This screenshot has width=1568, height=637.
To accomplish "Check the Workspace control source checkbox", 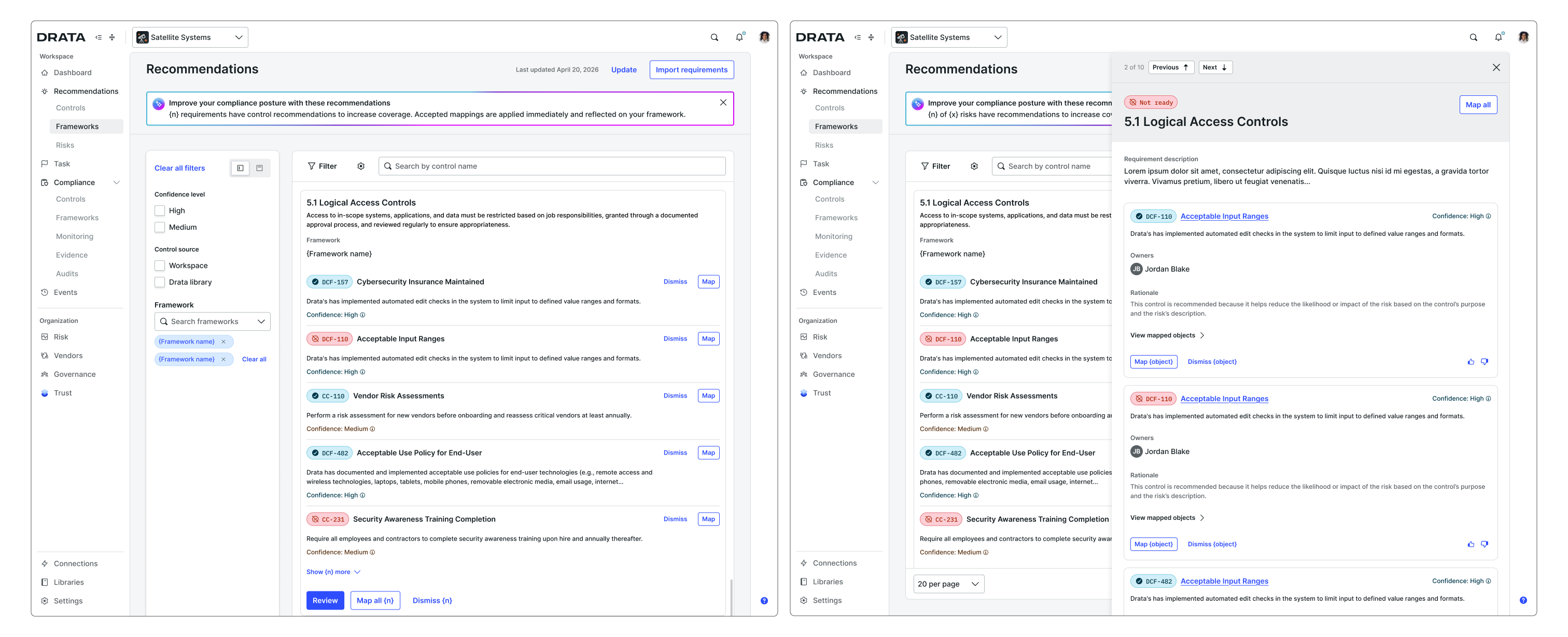I will click(x=160, y=265).
